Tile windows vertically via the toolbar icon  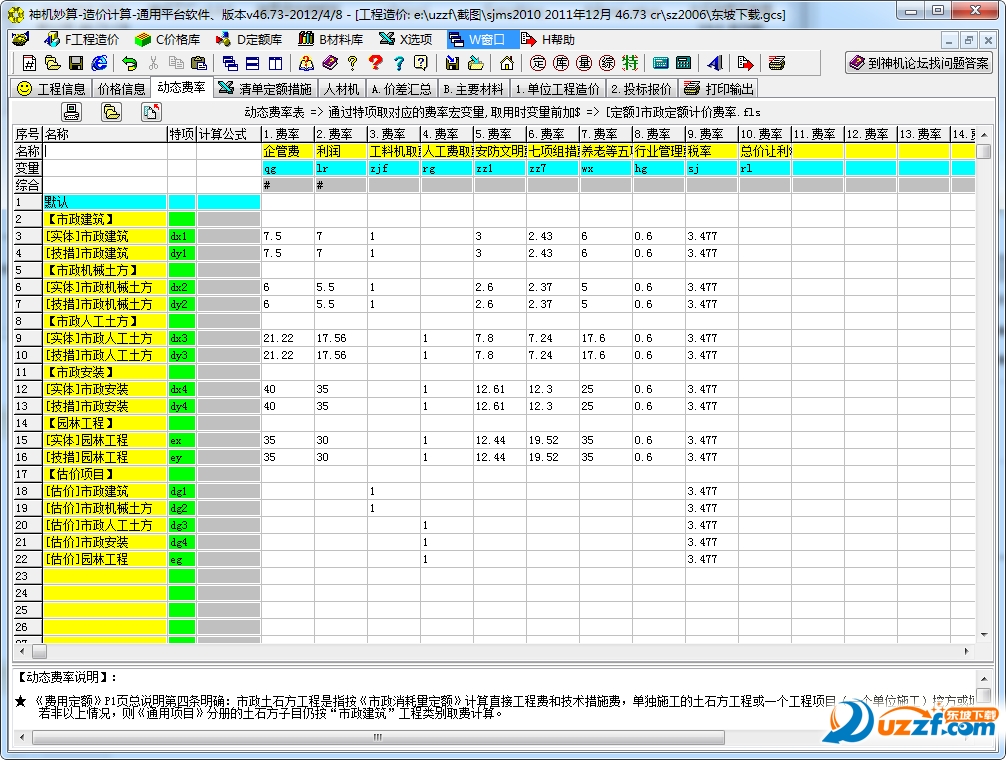pyautogui.click(x=275, y=63)
